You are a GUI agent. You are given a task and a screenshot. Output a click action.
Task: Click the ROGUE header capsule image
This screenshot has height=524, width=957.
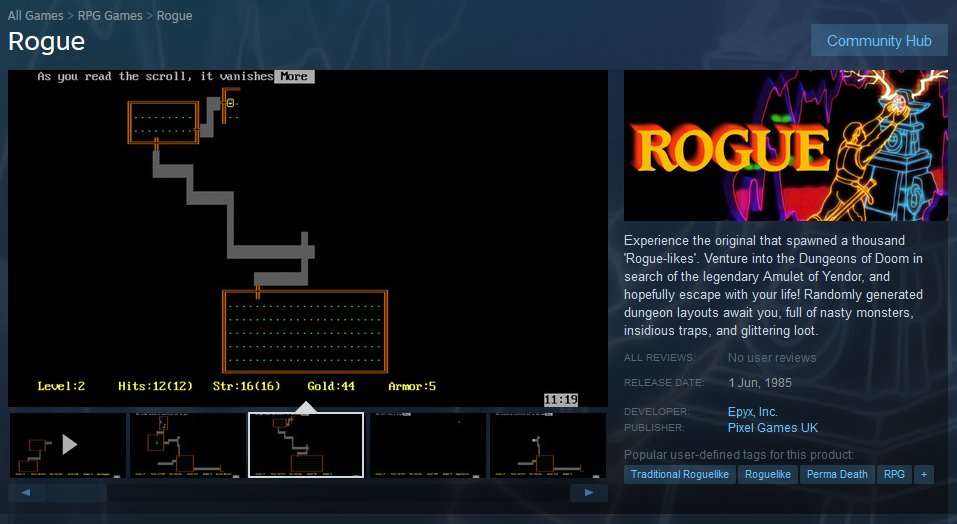coord(785,145)
